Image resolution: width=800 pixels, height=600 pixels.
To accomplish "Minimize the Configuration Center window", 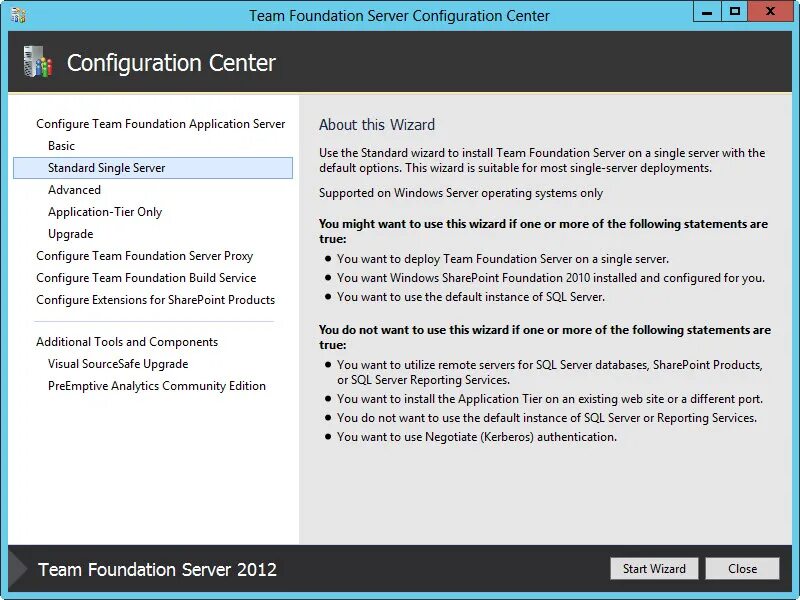I will click(707, 12).
